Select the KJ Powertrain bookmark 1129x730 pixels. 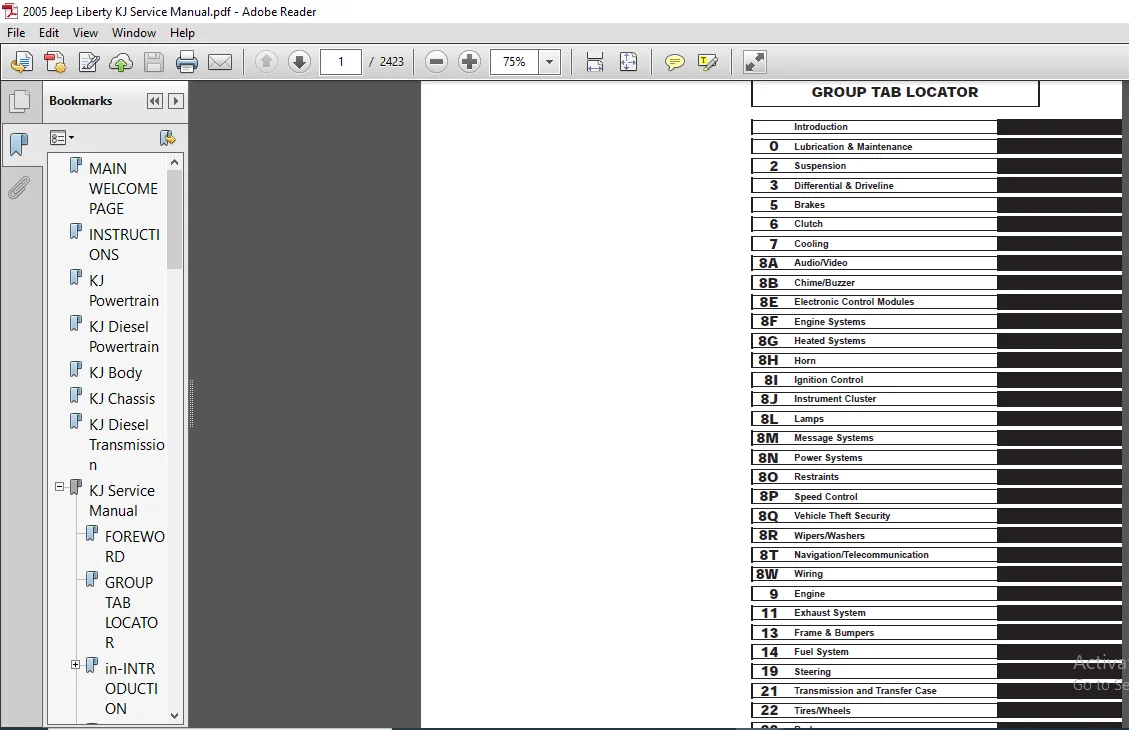click(x=124, y=291)
